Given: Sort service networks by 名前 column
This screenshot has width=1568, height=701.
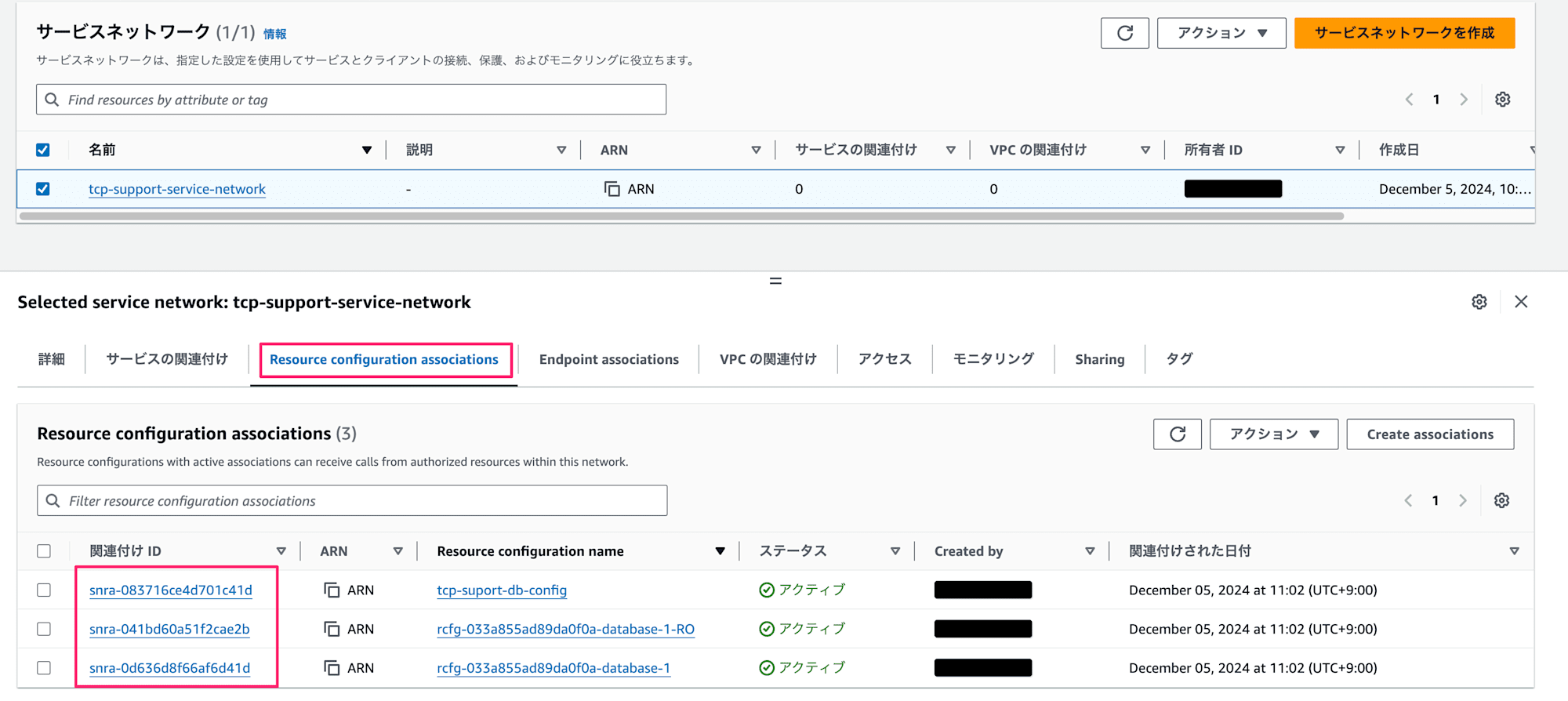Looking at the screenshot, I should click(x=366, y=150).
